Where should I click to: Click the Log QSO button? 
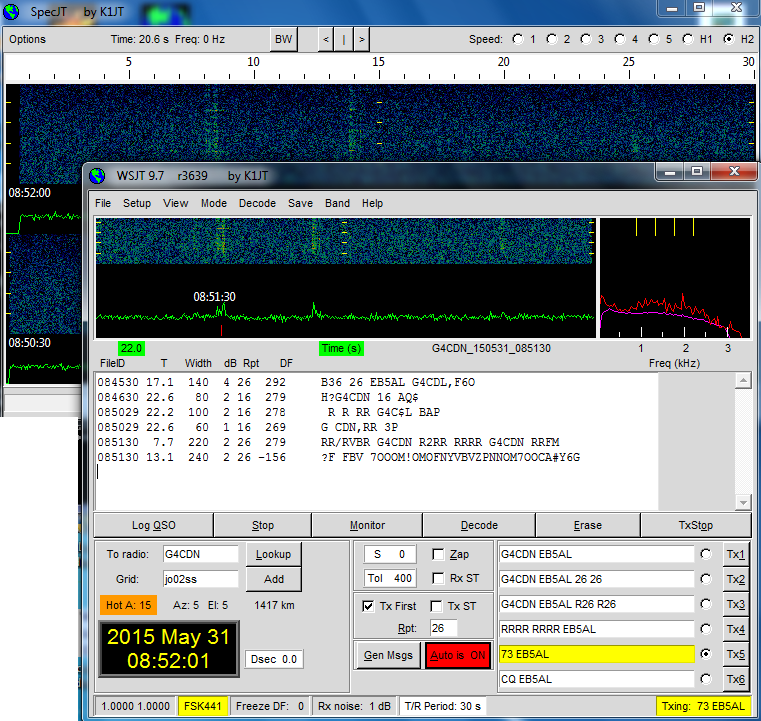pos(153,525)
